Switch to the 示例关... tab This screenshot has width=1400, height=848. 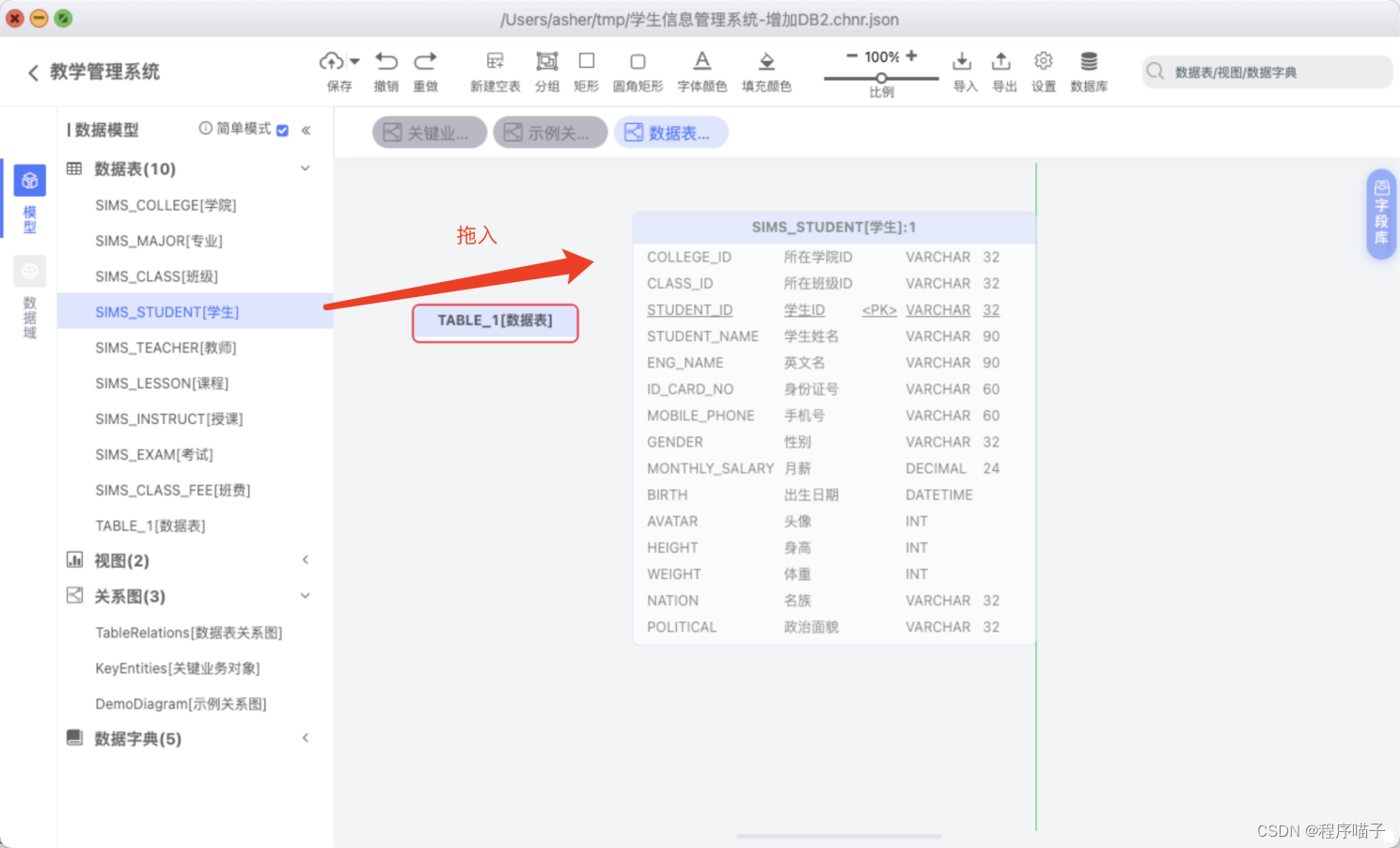click(550, 133)
